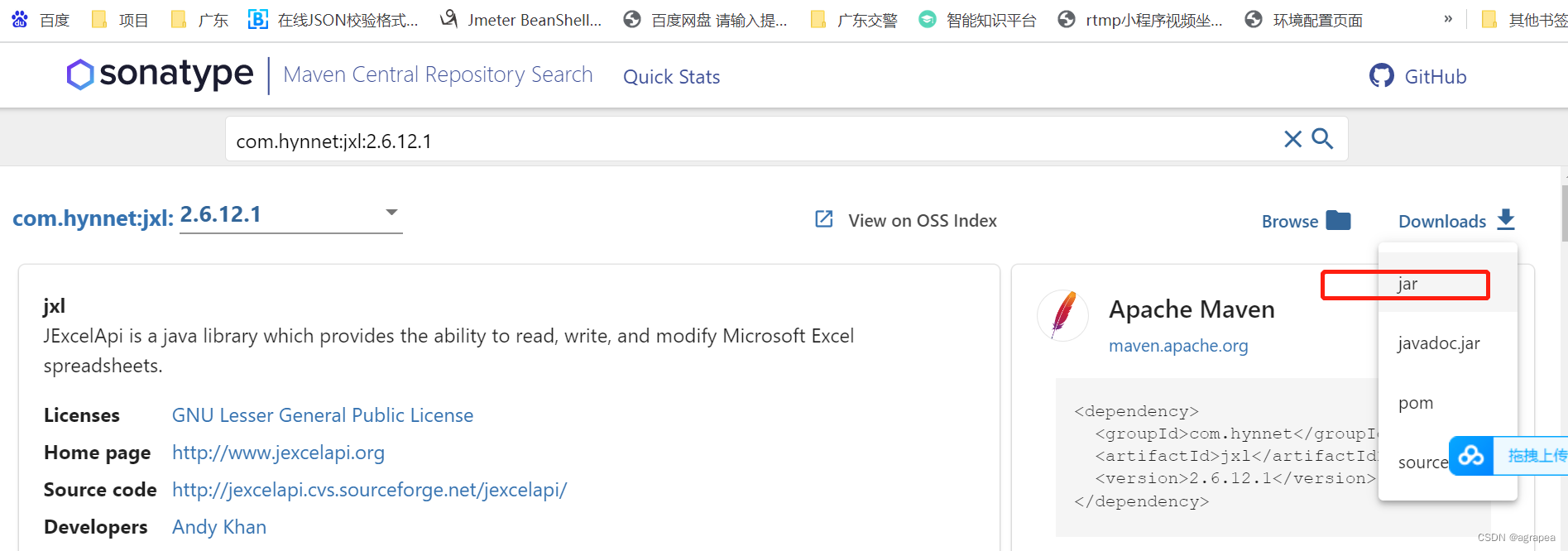1568x551 pixels.
Task: Open the 广东 bookmark folder
Action: coord(199,20)
